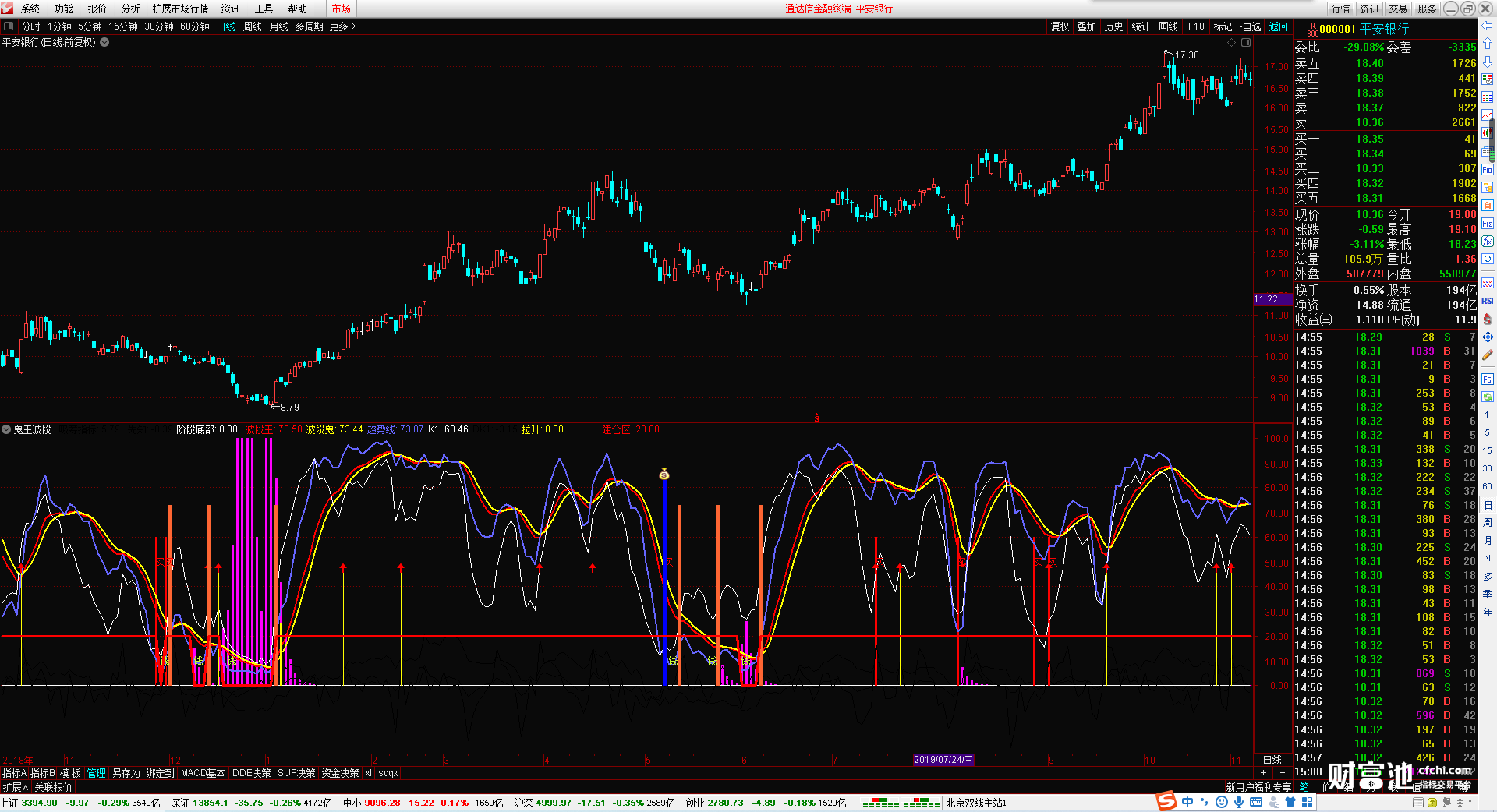The image size is (1497, 812).
Task: Click the F5 sidebar icon
Action: click(1488, 380)
